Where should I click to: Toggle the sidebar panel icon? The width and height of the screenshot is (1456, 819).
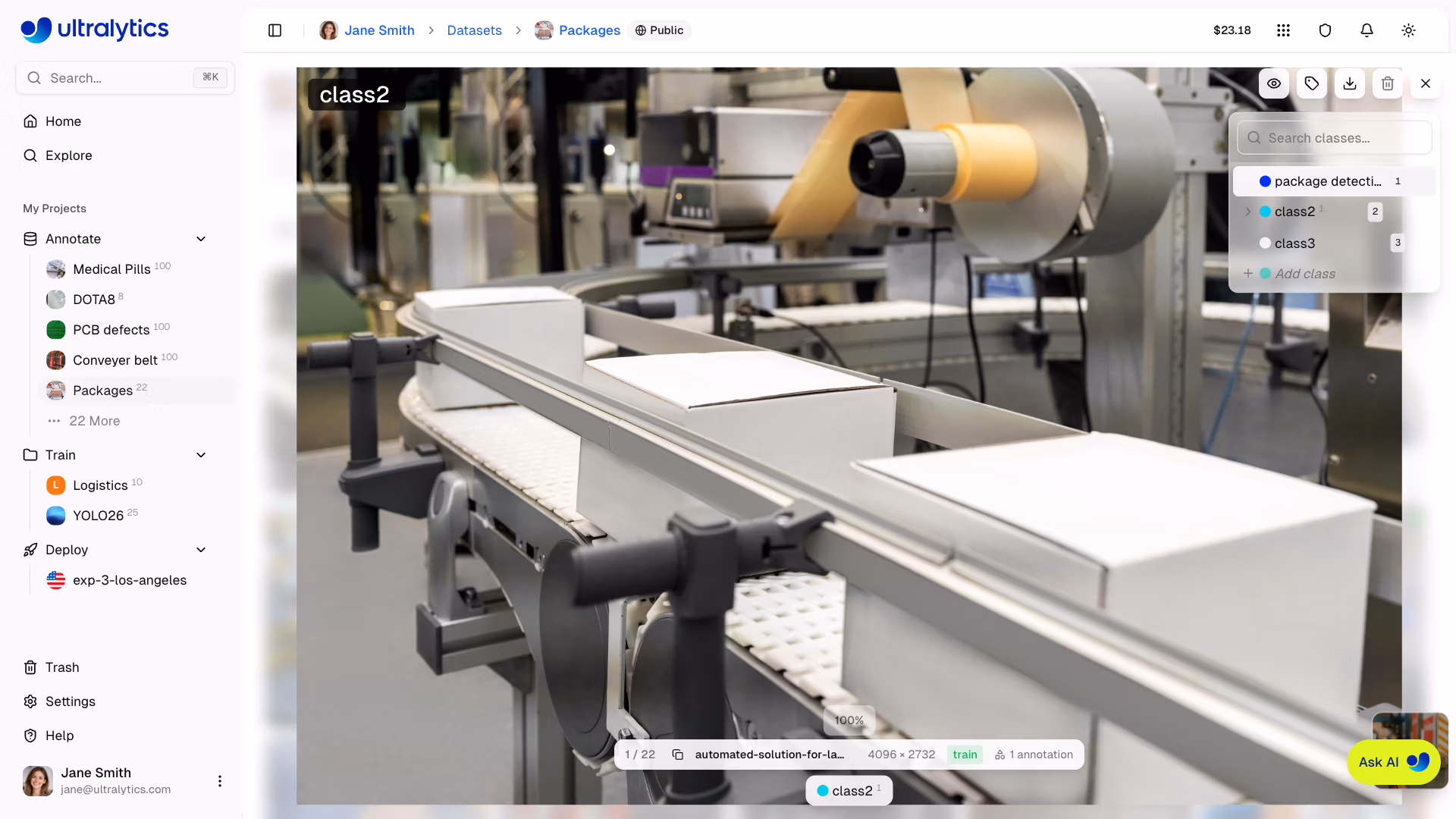(275, 30)
